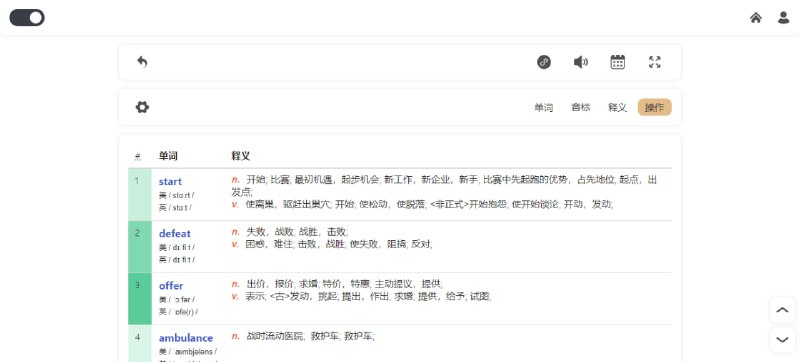Screen dimensions: 800x362
Task: Toggle the 单词 column filter
Action: pyautogui.click(x=543, y=108)
